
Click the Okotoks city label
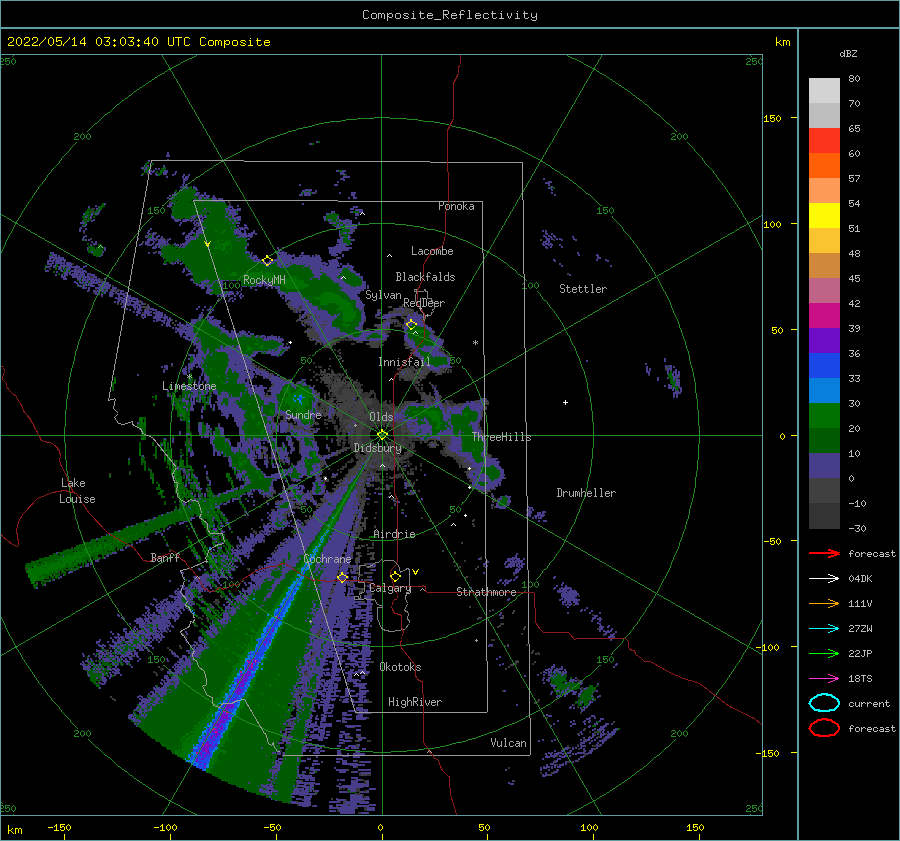click(x=401, y=667)
